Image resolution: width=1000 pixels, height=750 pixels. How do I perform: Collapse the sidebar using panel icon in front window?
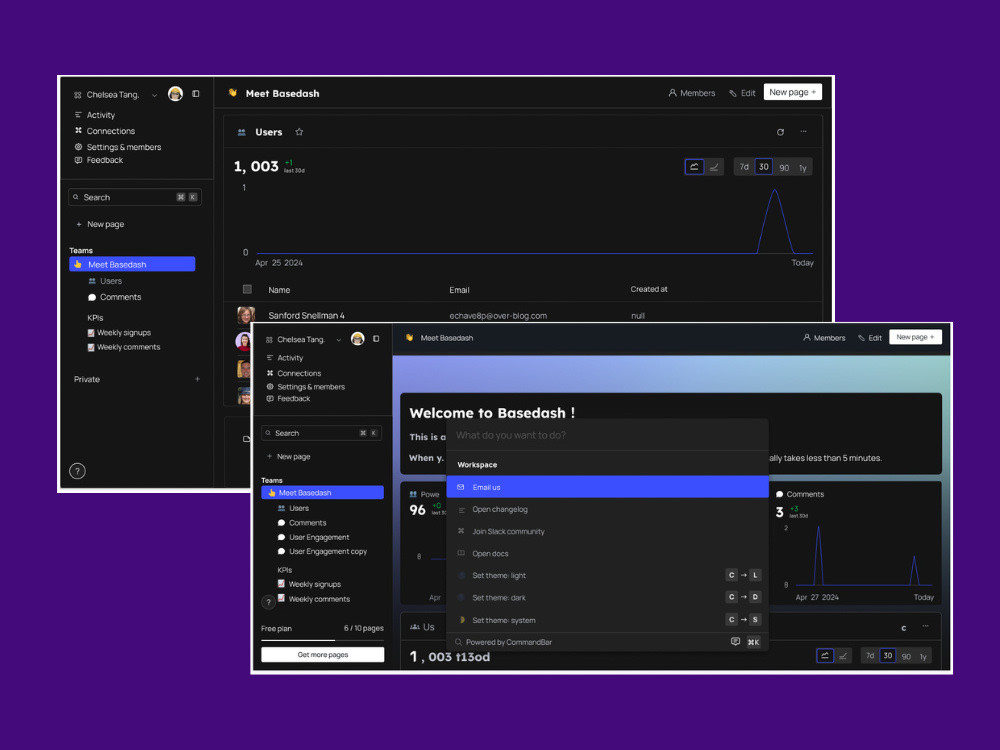[376, 339]
